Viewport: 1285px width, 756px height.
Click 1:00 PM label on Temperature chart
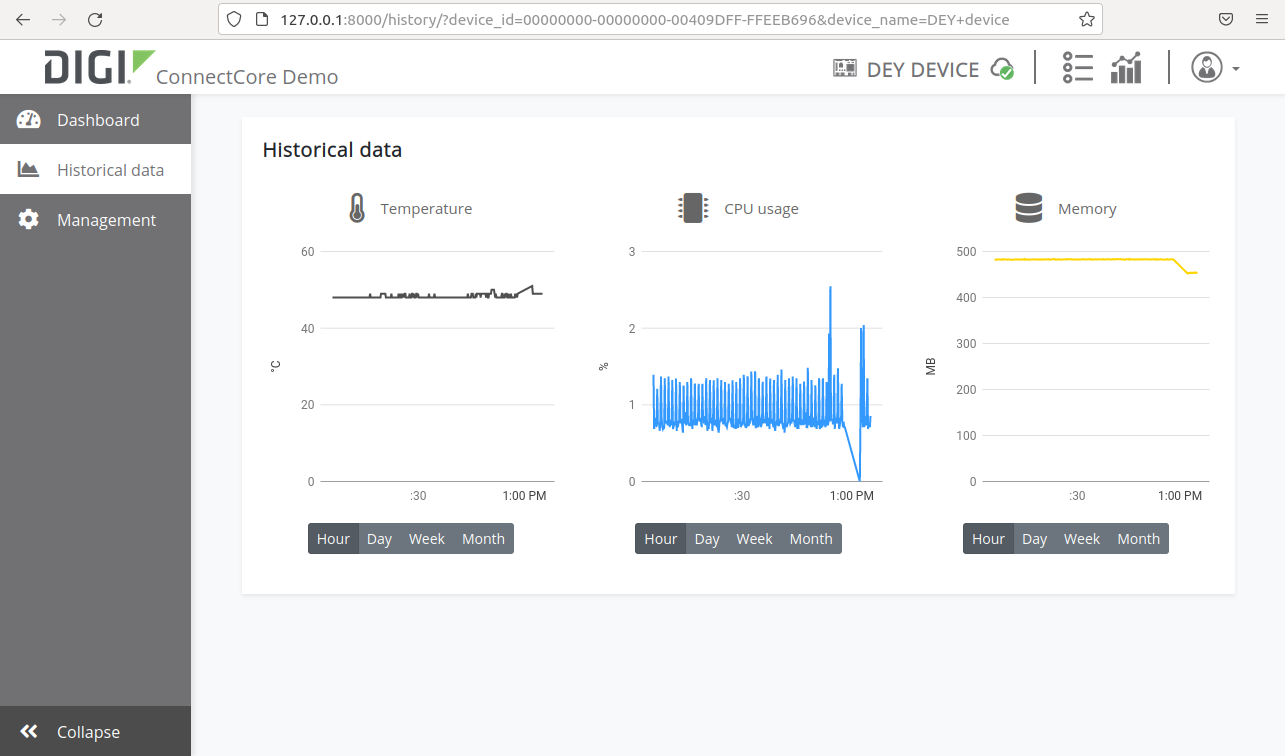(x=524, y=496)
